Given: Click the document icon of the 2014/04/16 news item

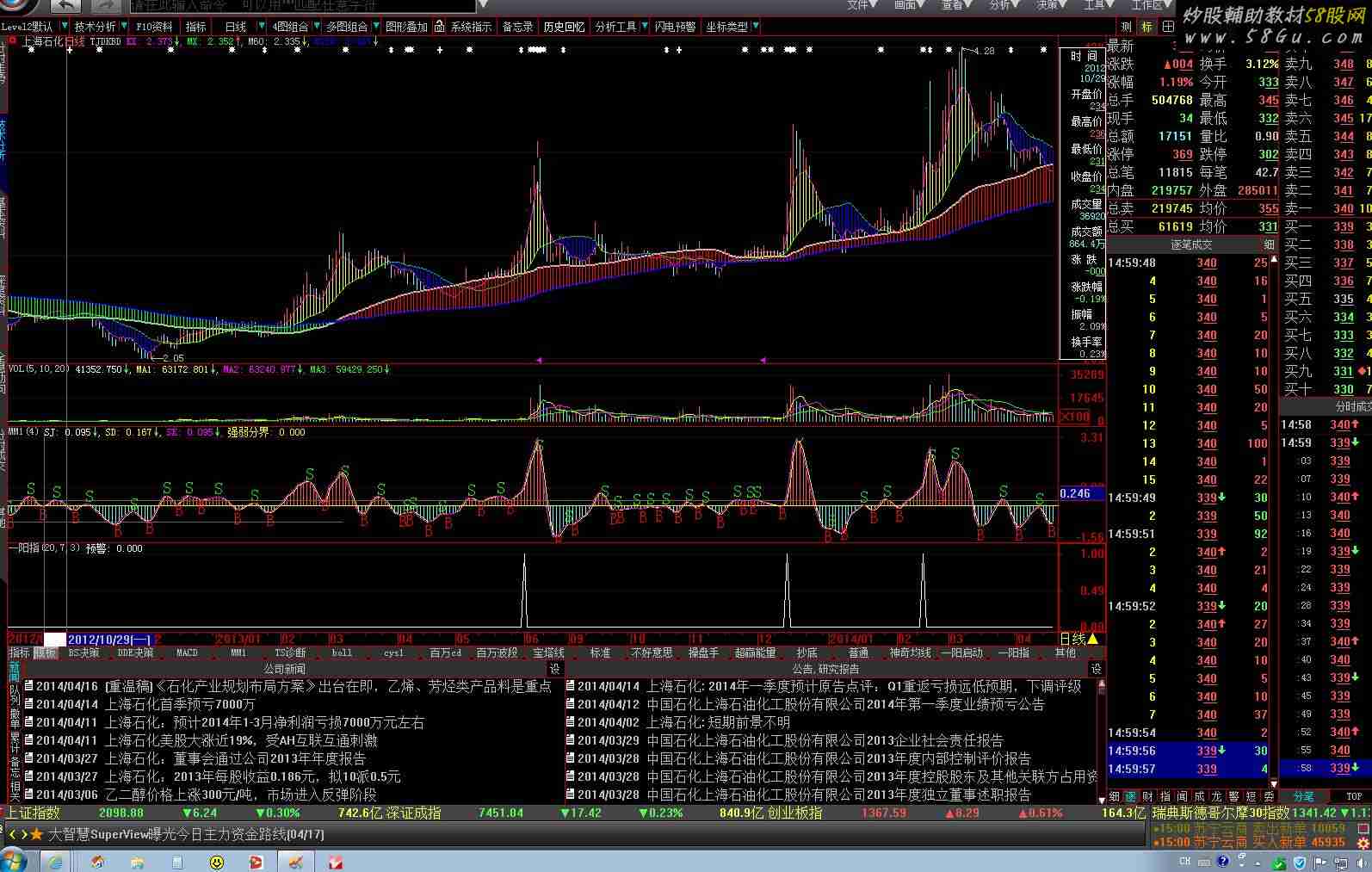Looking at the screenshot, I should point(28,686).
